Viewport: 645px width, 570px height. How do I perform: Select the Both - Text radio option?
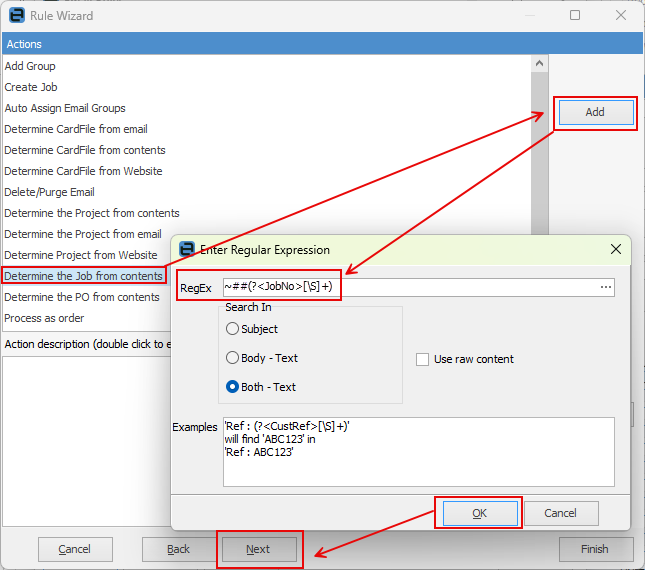point(232,387)
